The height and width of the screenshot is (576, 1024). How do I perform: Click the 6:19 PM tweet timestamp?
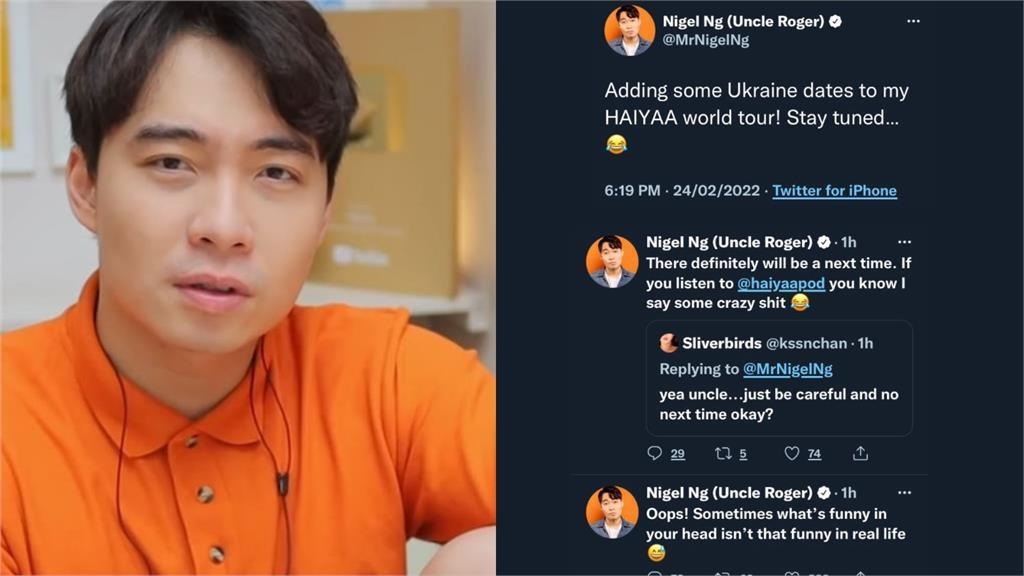[632, 190]
